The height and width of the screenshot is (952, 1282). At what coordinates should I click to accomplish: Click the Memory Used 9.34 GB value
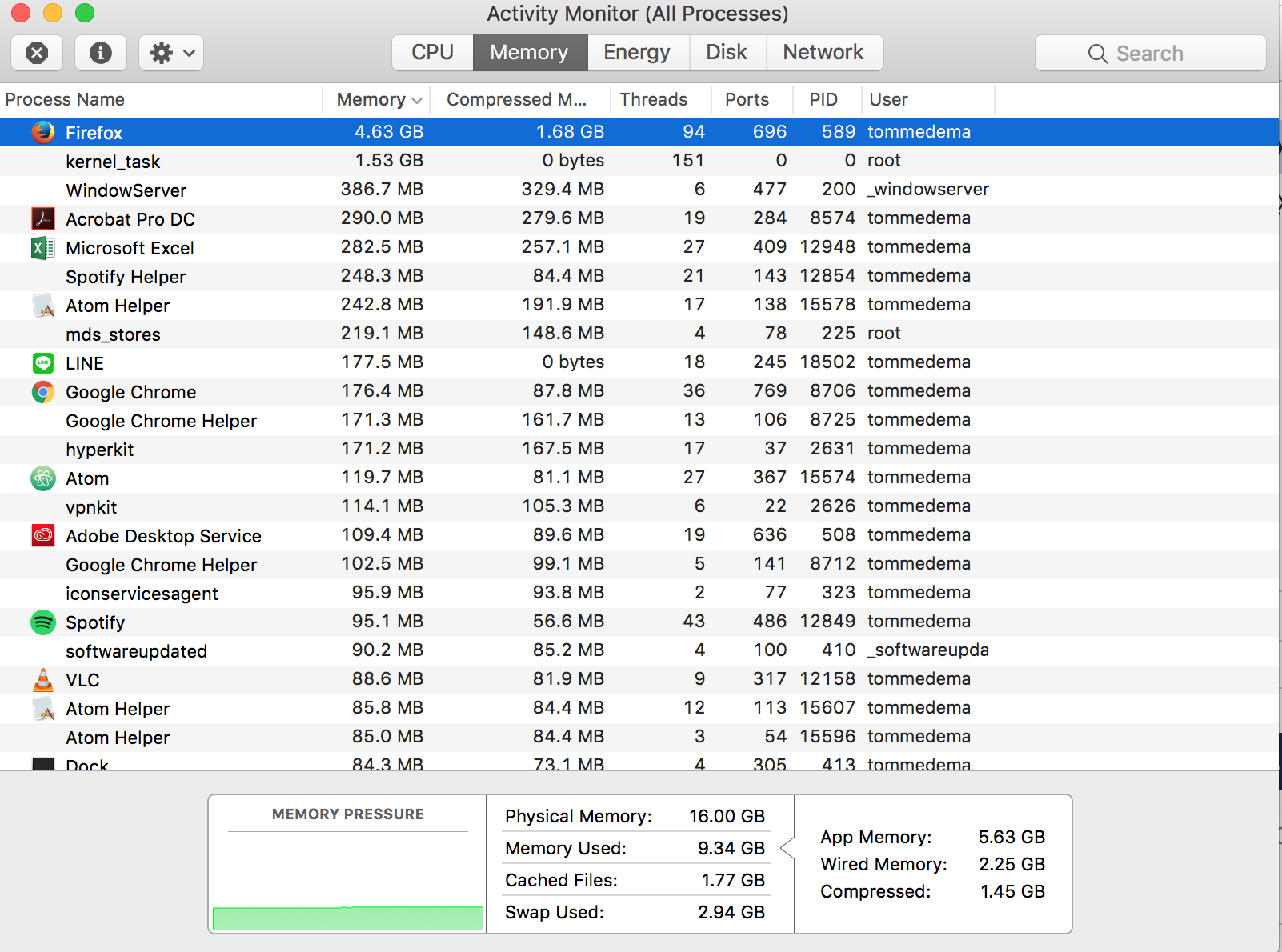pos(731,848)
